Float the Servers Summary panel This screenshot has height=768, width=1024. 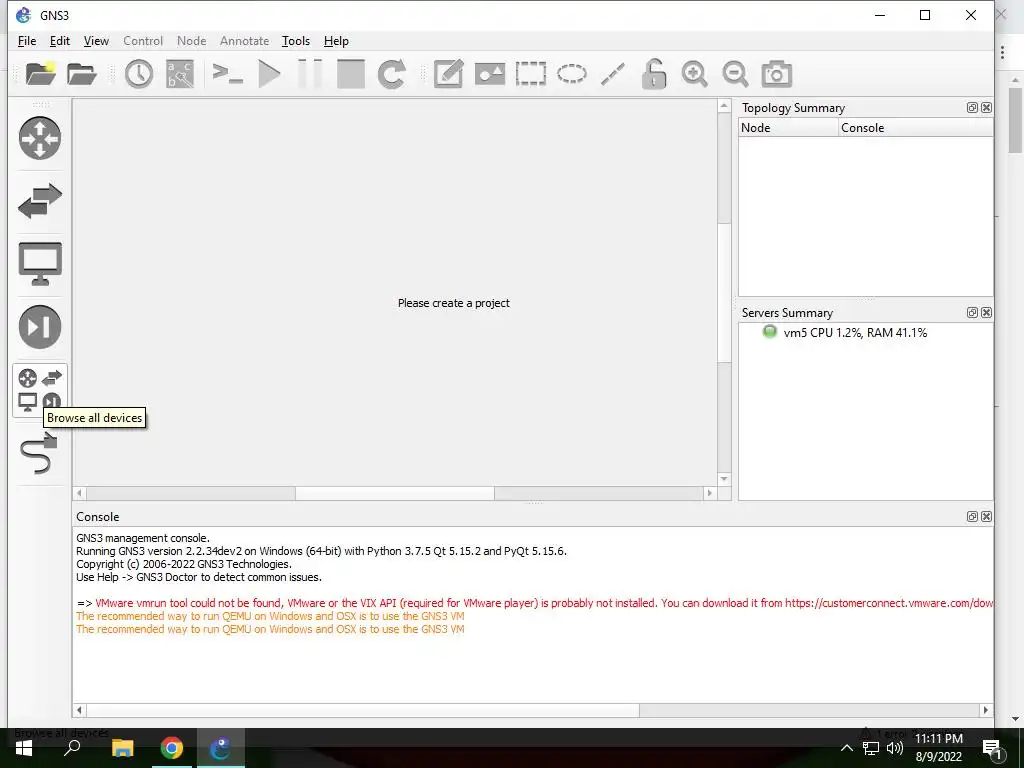(972, 313)
